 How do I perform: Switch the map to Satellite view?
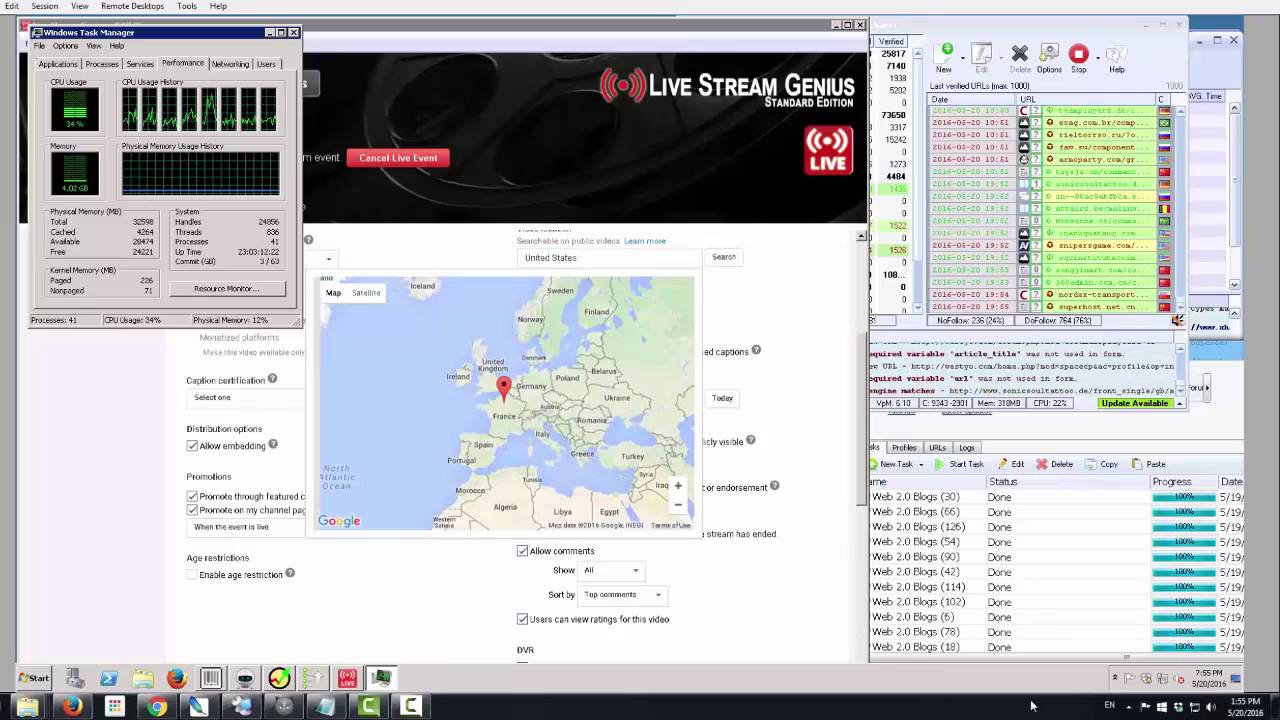(x=366, y=293)
